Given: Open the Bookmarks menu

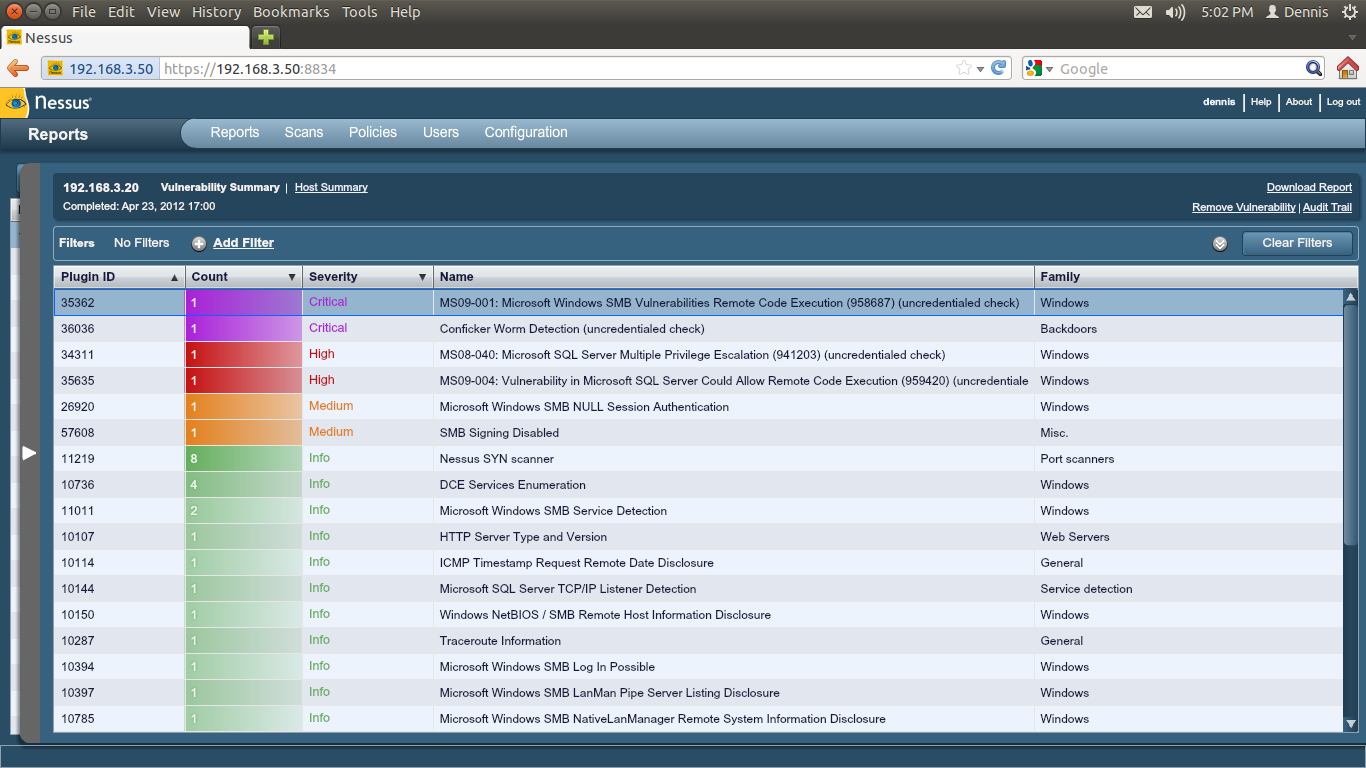Looking at the screenshot, I should [291, 12].
